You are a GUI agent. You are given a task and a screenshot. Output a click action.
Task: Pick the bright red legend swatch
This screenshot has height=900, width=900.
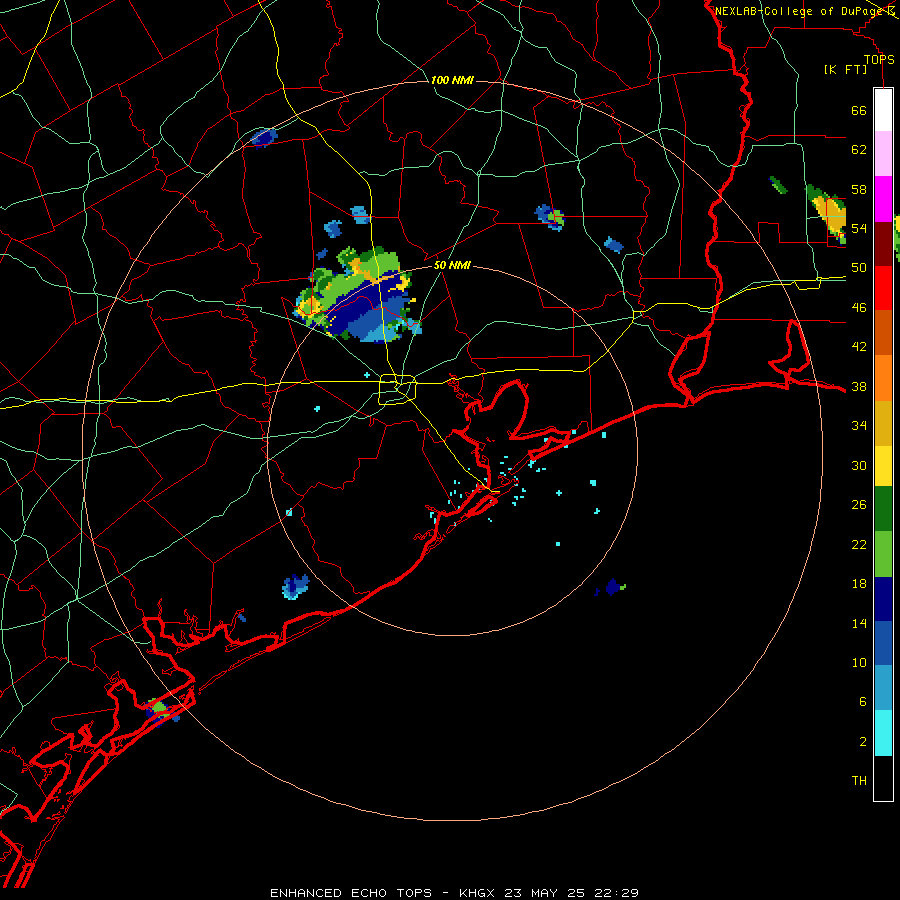[x=883, y=288]
